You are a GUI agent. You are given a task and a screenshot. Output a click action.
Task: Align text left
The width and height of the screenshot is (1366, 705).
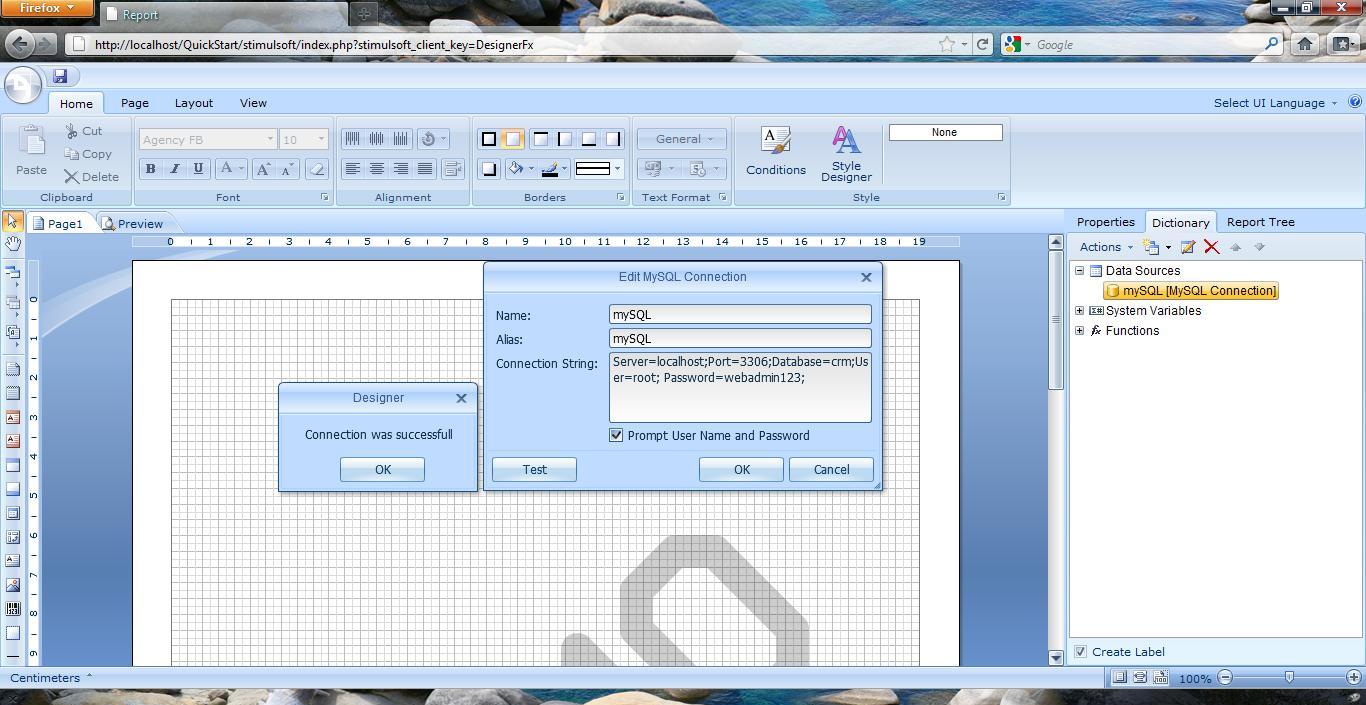point(352,169)
